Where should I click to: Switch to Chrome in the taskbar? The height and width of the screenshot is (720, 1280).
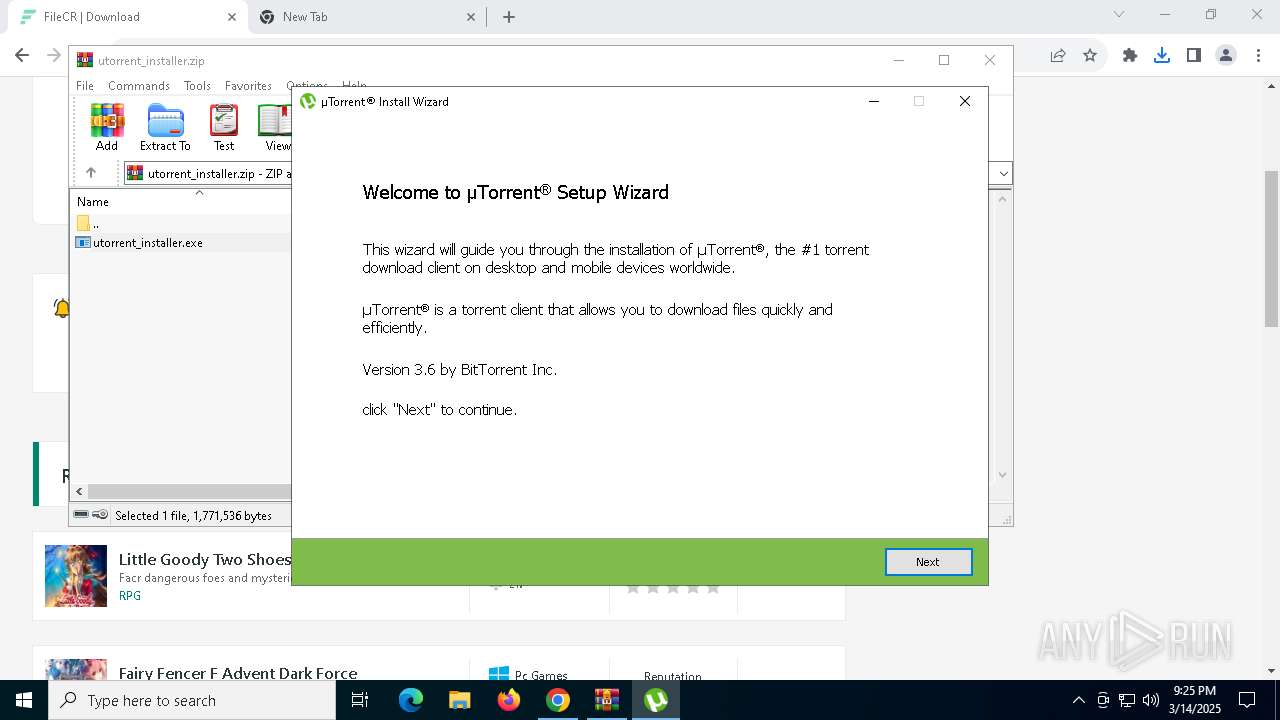click(x=558, y=700)
